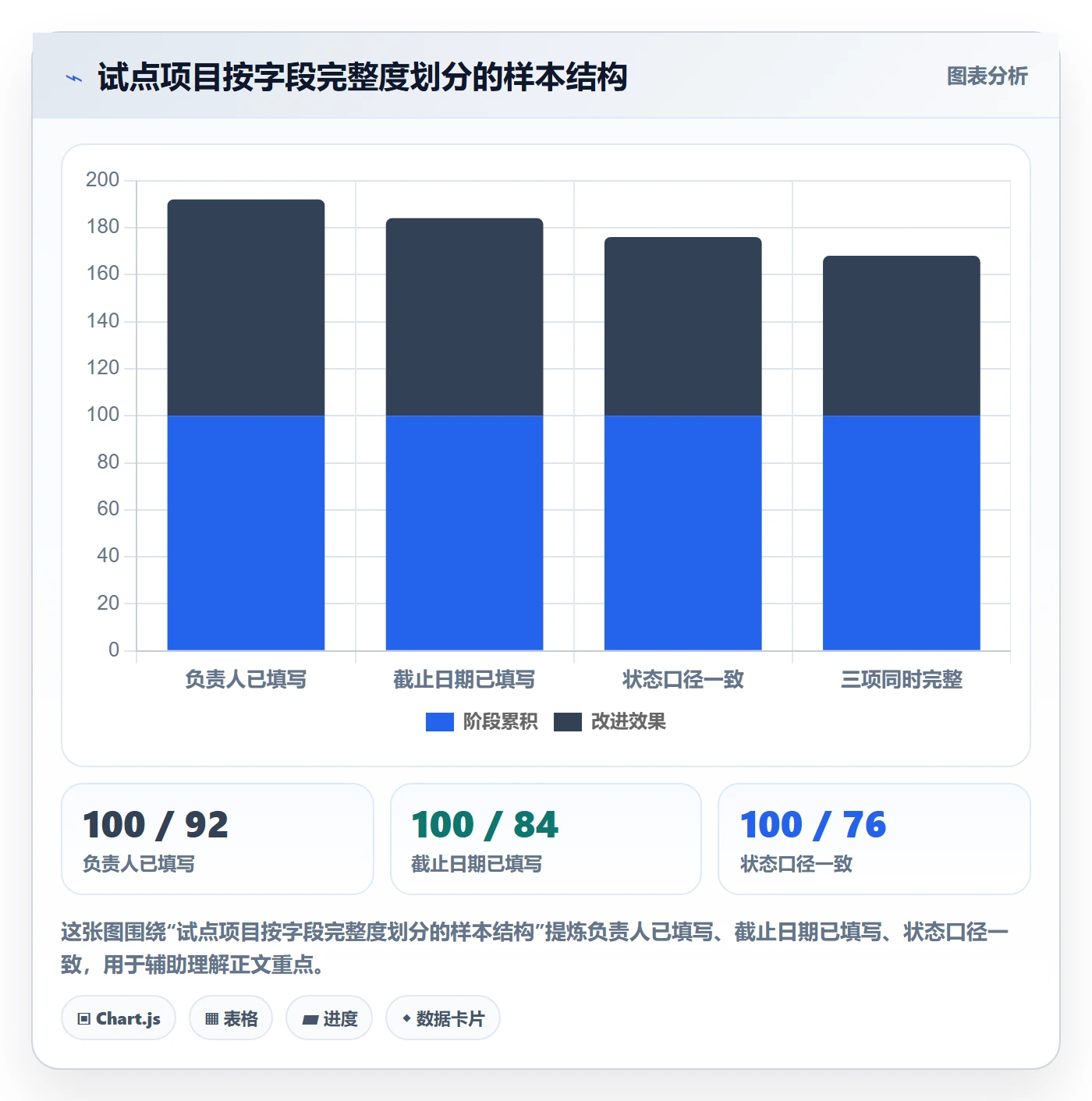Click the 100 / 84 value

[x=484, y=825]
